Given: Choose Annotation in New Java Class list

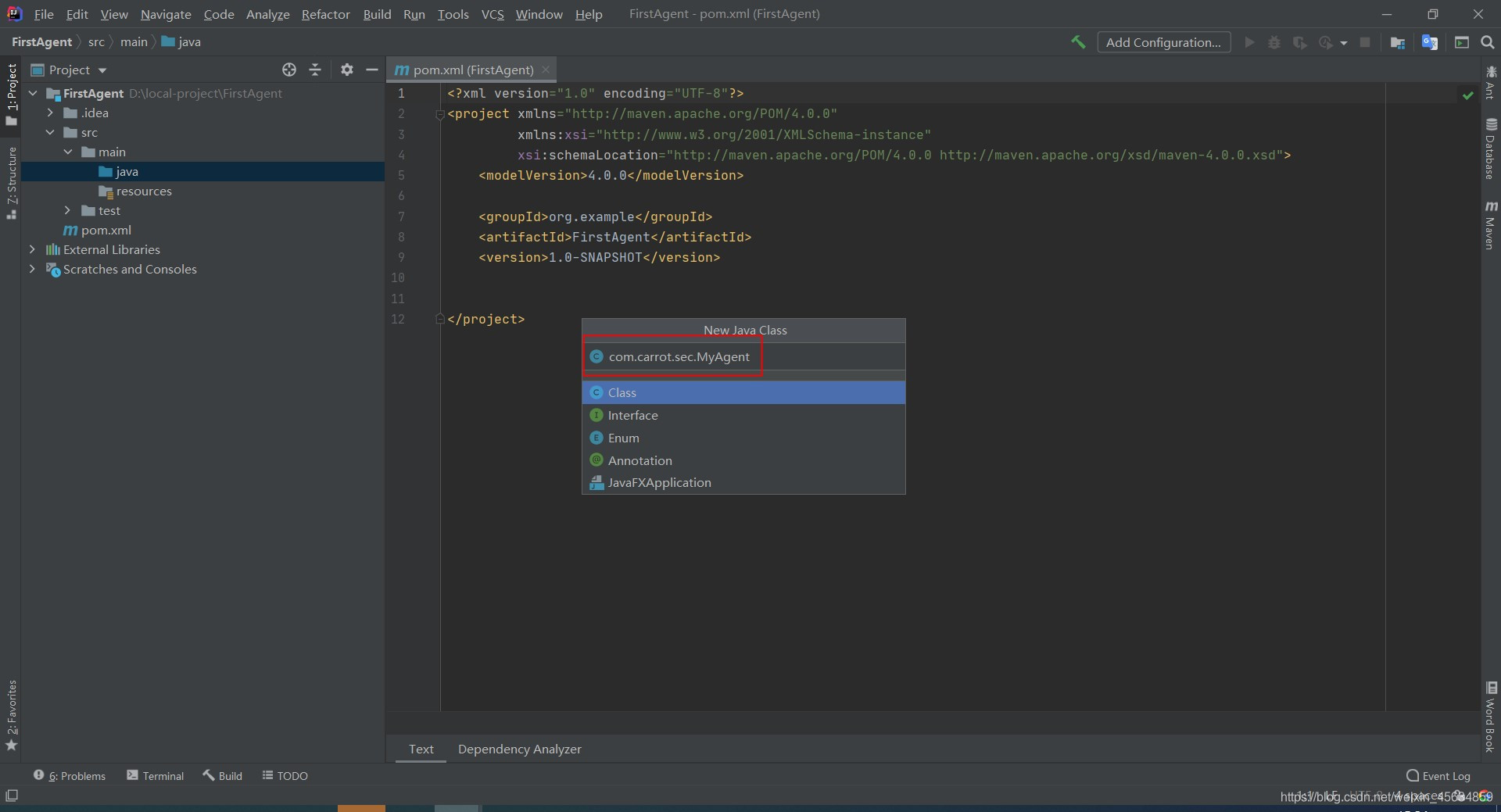Looking at the screenshot, I should pyautogui.click(x=743, y=460).
